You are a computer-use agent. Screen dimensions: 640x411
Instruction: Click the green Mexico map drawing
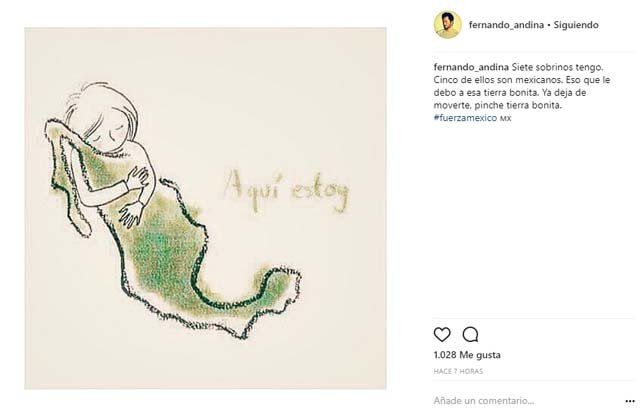(171, 229)
